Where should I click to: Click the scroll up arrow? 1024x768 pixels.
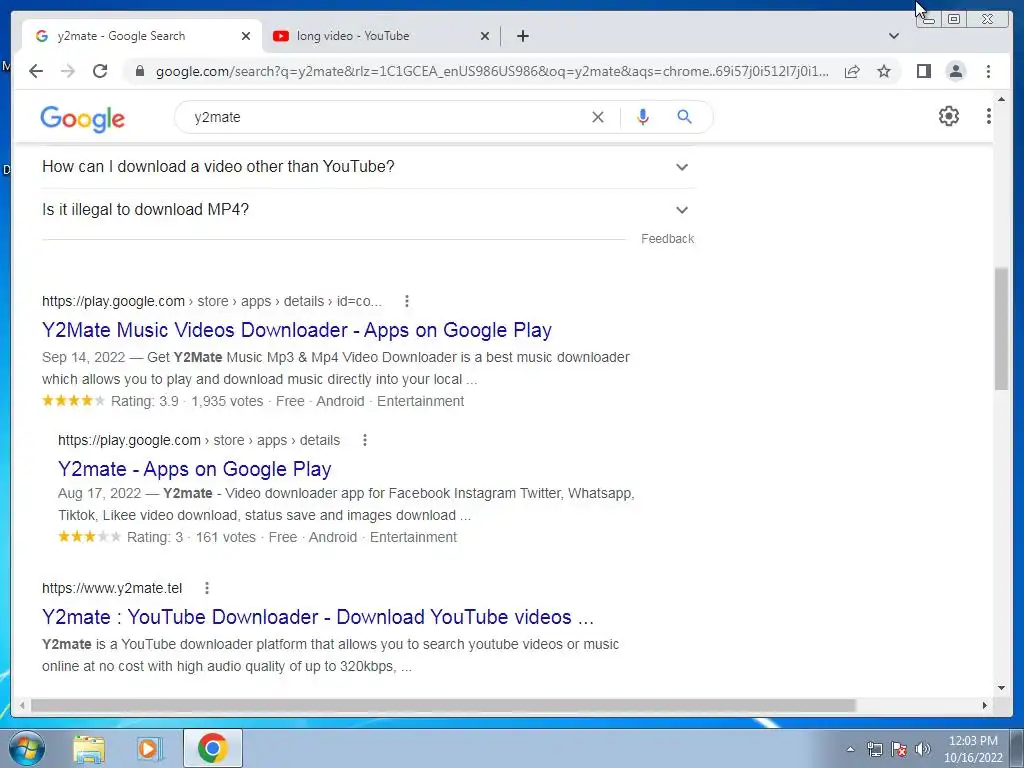(1002, 100)
